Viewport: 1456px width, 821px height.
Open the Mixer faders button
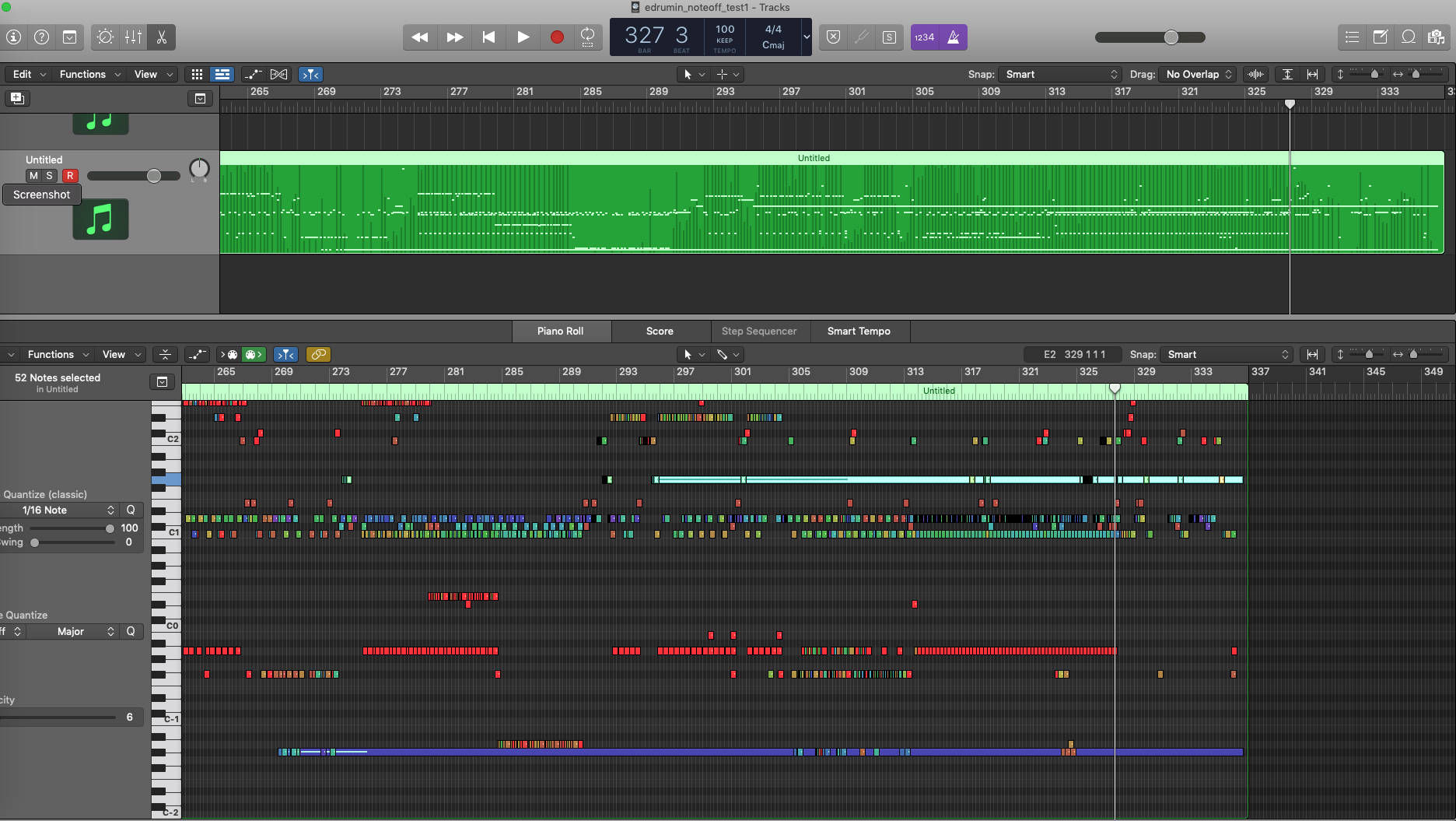[x=134, y=37]
